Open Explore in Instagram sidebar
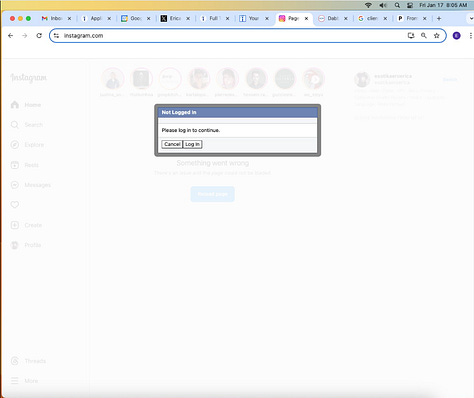Image resolution: width=474 pixels, height=398 pixels. pyautogui.click(x=27, y=145)
